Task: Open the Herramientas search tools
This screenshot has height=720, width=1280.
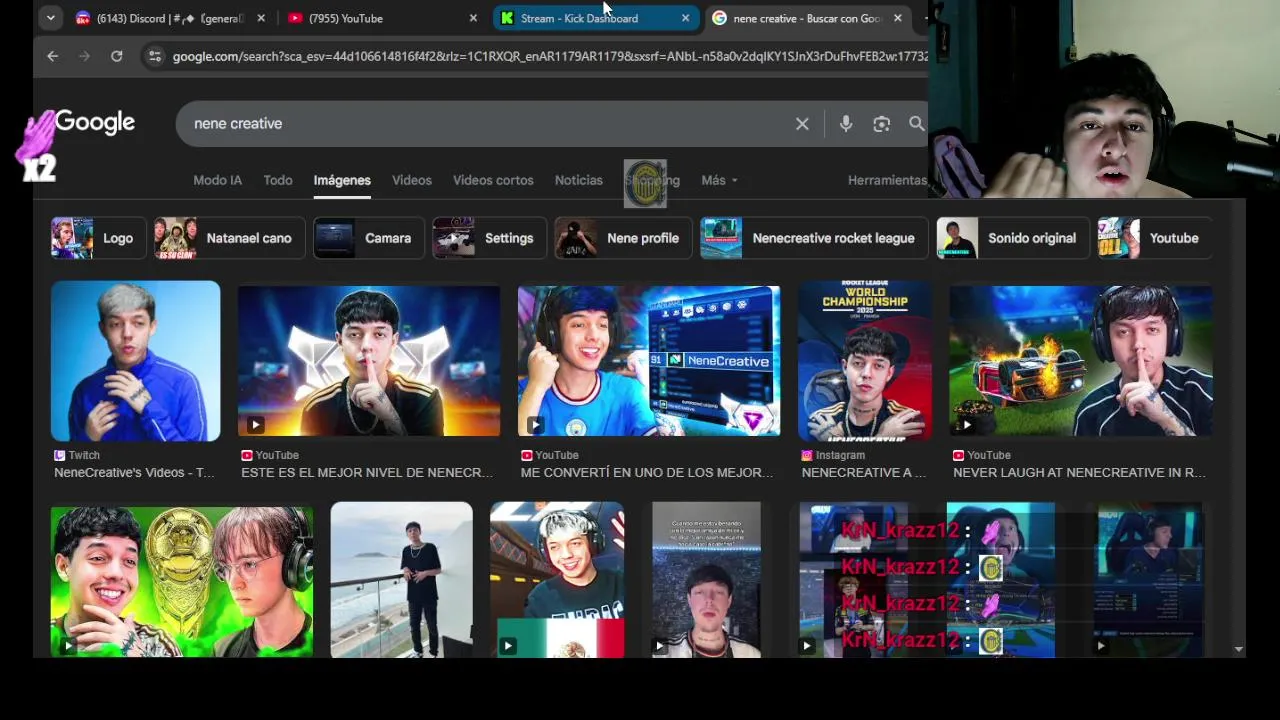Action: tap(887, 180)
